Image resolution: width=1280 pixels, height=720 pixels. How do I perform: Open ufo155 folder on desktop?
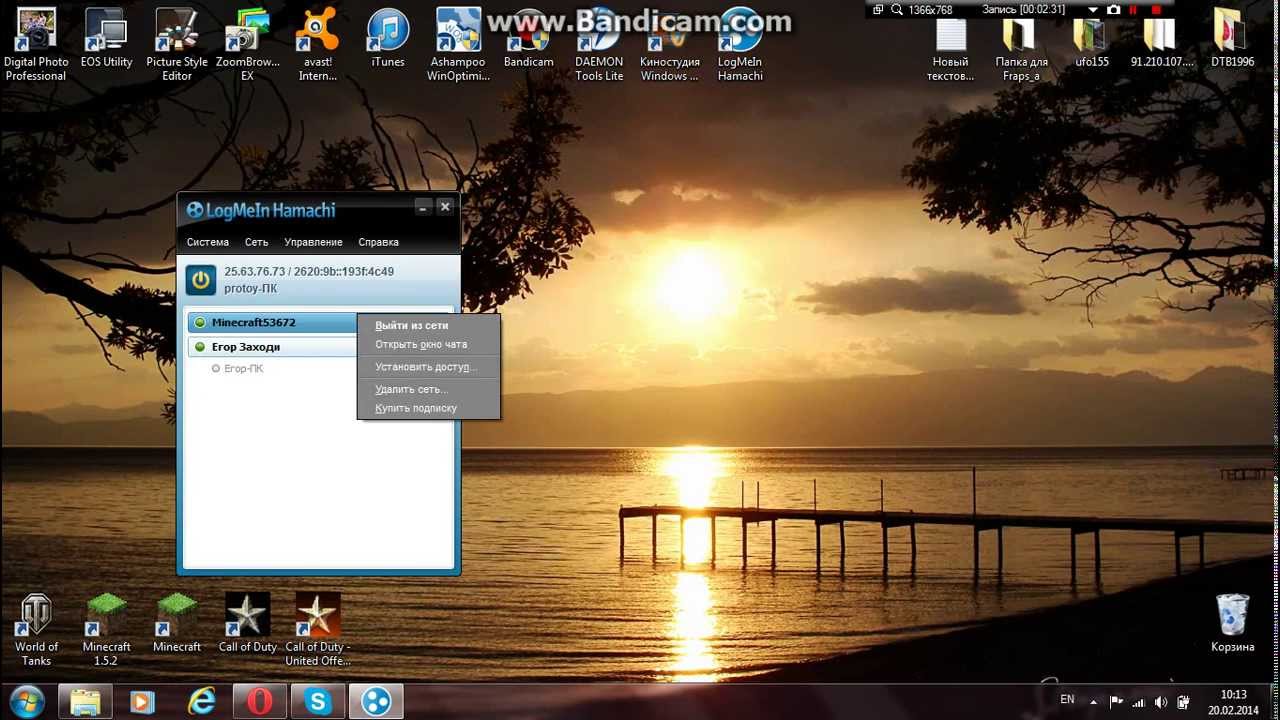coord(1092,43)
